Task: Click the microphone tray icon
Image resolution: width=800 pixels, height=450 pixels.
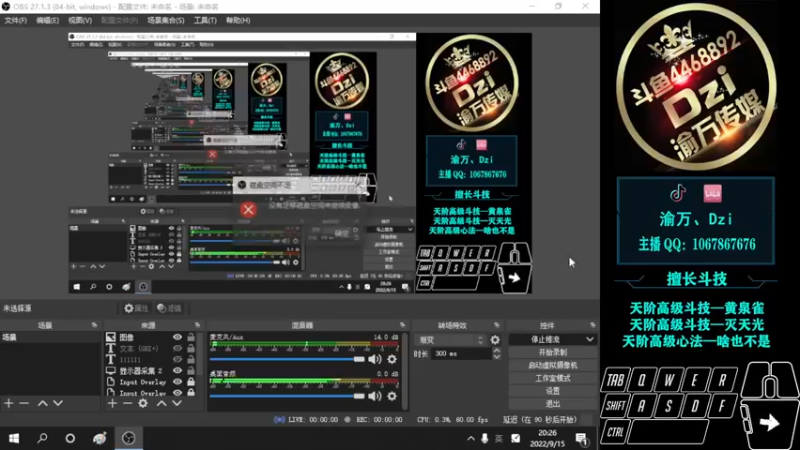Action: (485, 438)
